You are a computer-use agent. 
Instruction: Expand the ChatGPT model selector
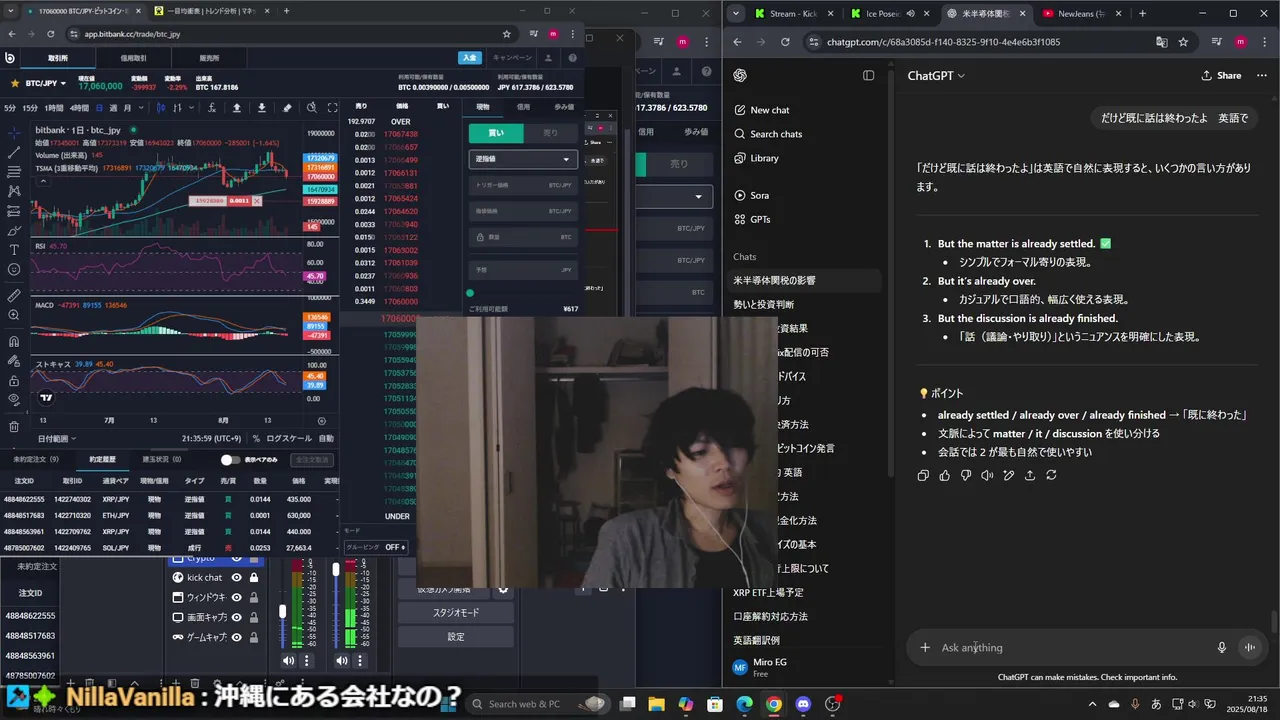[x=936, y=75]
